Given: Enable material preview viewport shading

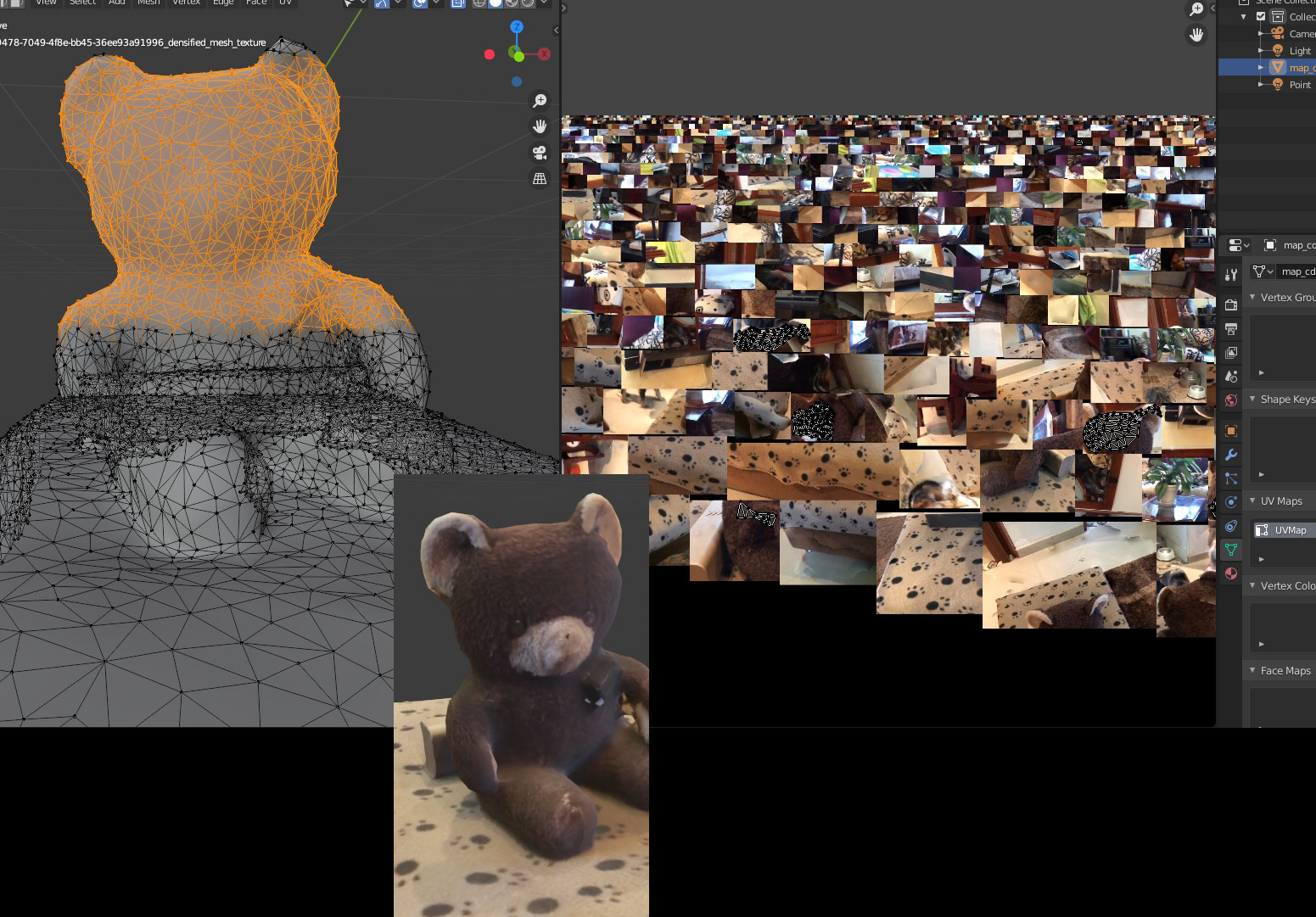Looking at the screenshot, I should (512, 3).
